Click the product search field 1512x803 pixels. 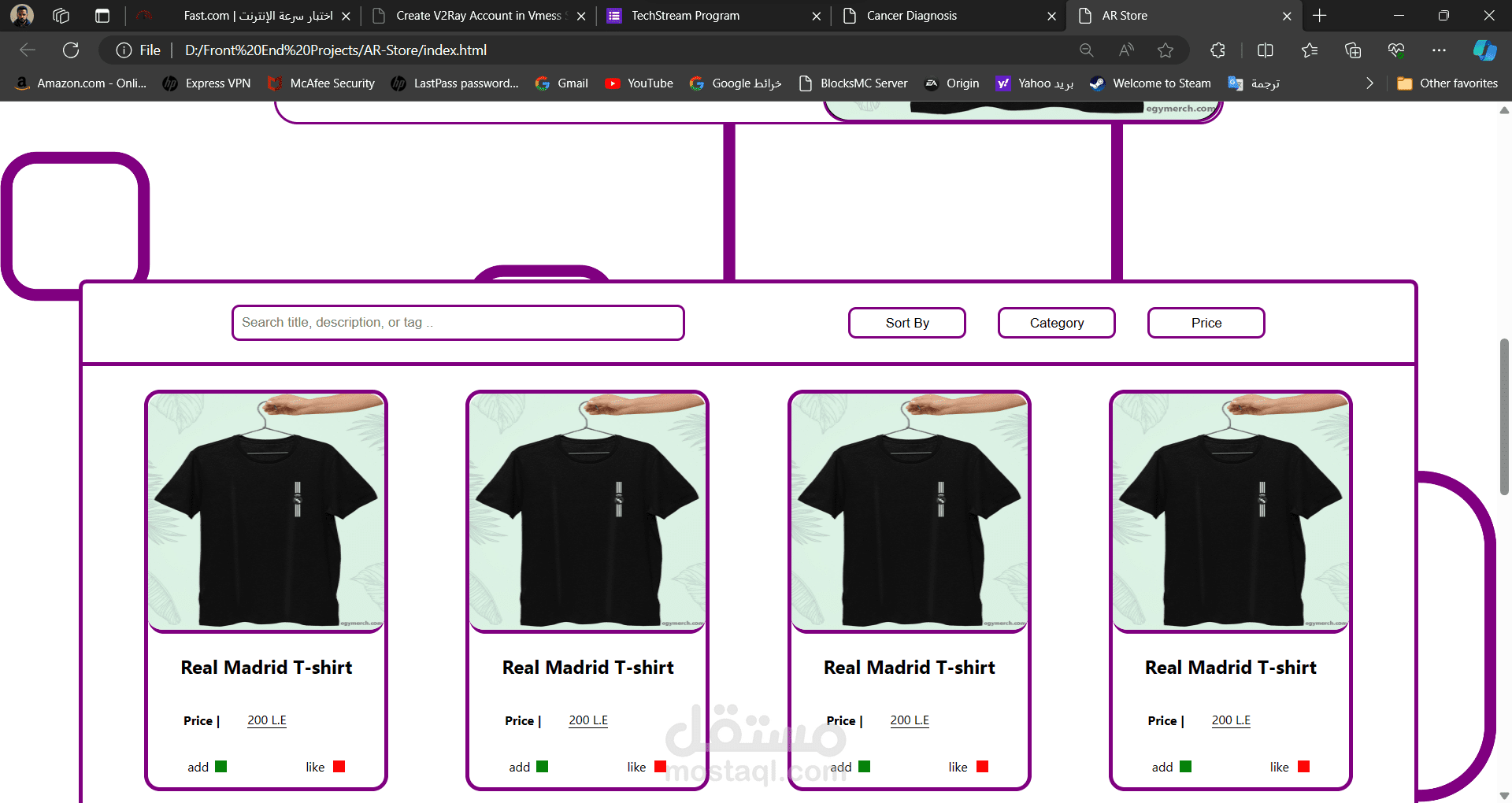tap(458, 323)
